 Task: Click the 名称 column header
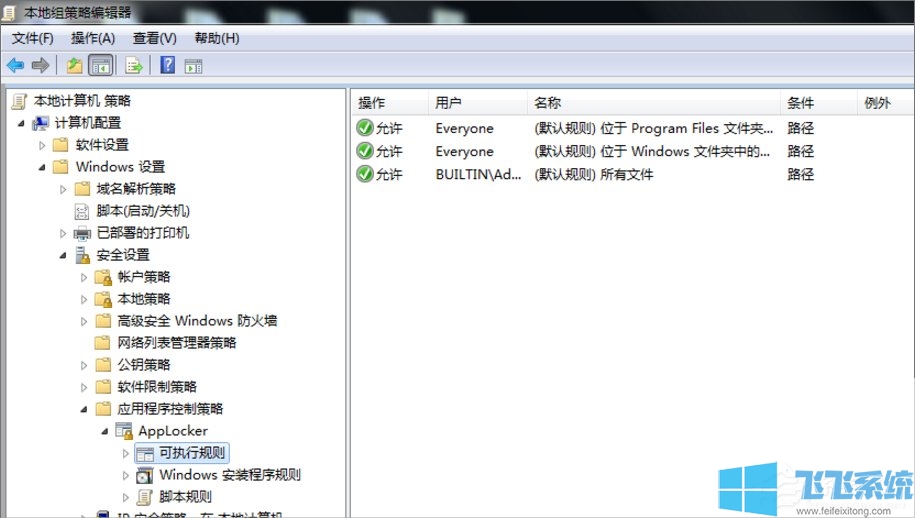pyautogui.click(x=547, y=103)
